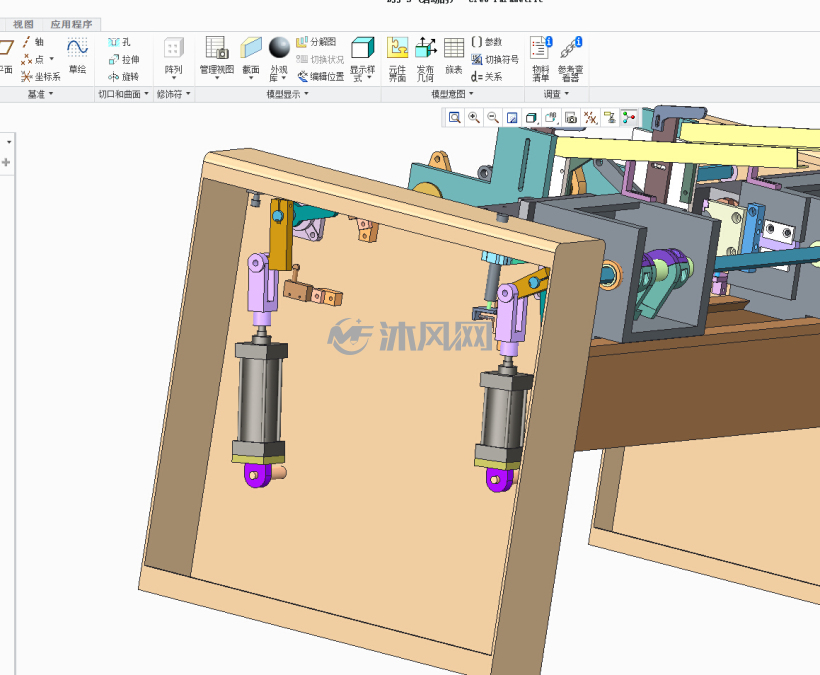The image size is (820, 675).
Task: Click the Zoom In magnifier icon
Action: pyautogui.click(x=474, y=118)
